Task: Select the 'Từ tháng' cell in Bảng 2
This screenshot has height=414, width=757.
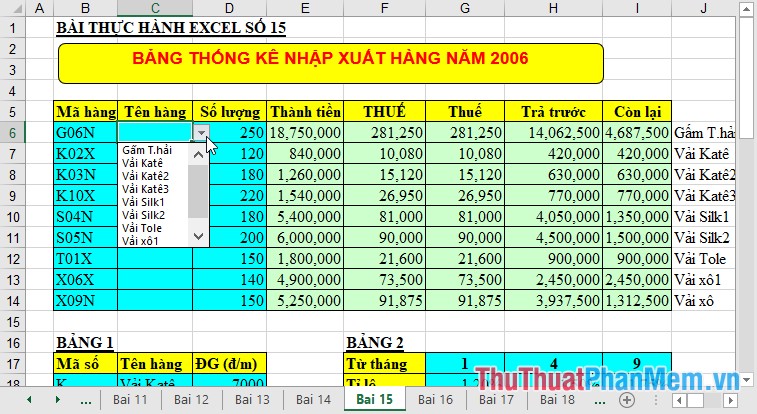Action: [x=384, y=363]
